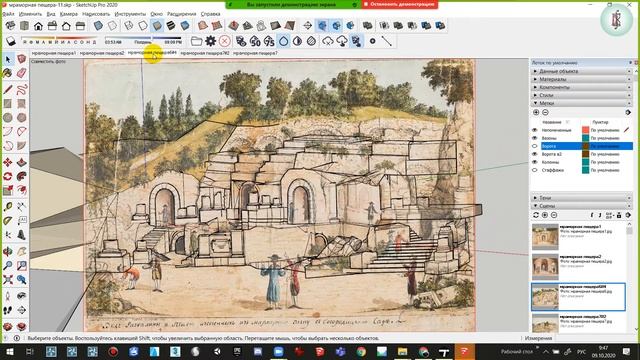Open the folder icon in toolbar
Viewport: 640px width, 360px height.
[196, 41]
